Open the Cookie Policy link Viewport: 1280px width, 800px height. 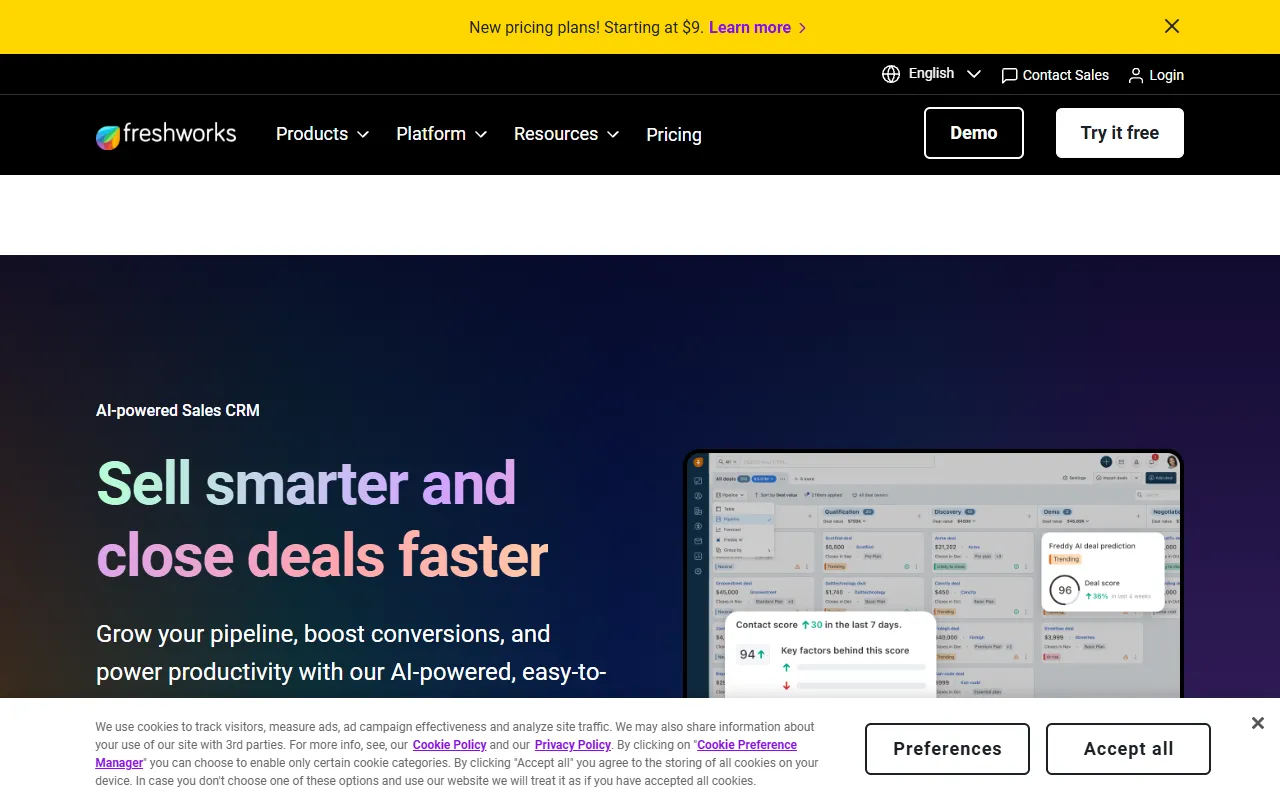[x=449, y=745]
